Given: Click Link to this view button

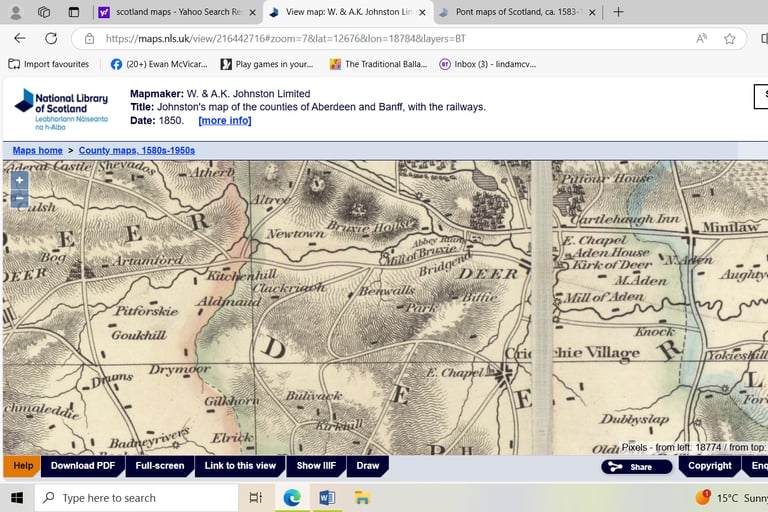Looking at the screenshot, I should click(x=240, y=466).
